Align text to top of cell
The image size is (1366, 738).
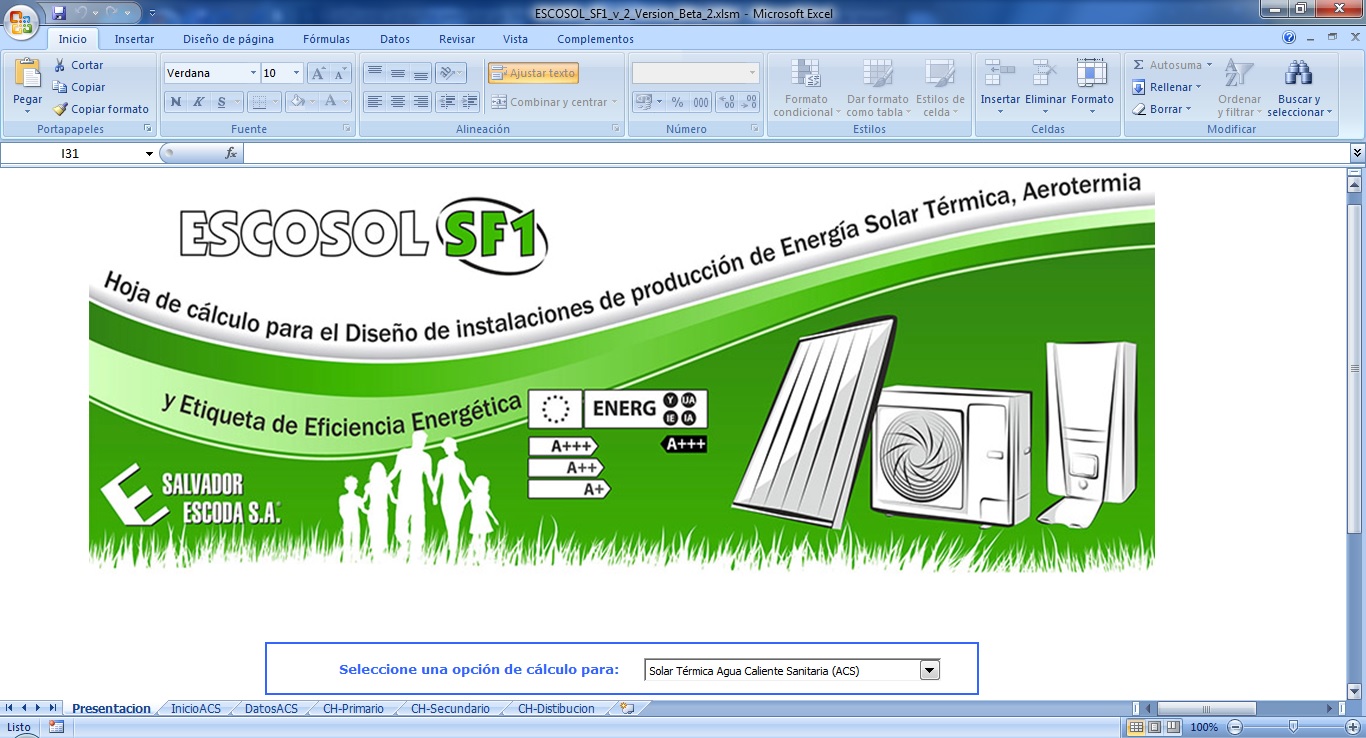click(x=374, y=73)
